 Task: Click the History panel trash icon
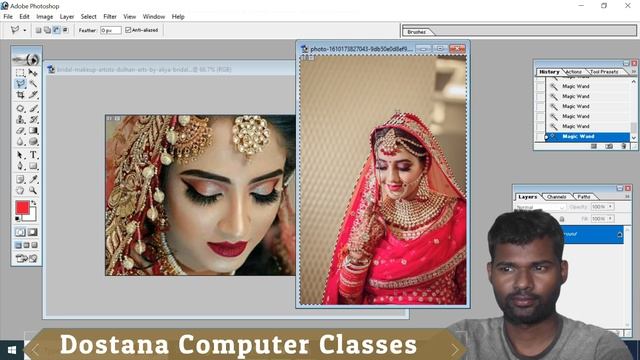coord(624,146)
